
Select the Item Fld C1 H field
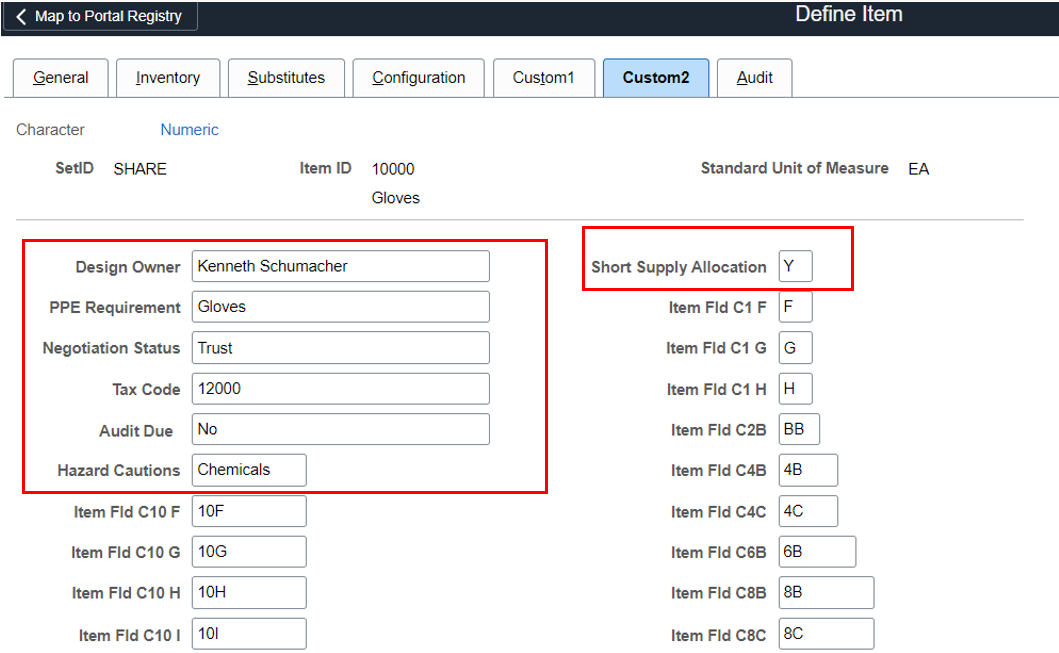[795, 389]
